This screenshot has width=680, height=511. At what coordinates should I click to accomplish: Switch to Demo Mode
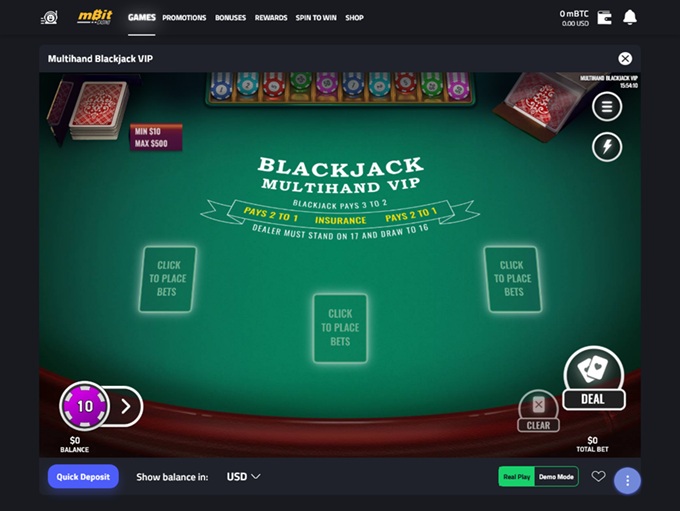tap(556, 477)
